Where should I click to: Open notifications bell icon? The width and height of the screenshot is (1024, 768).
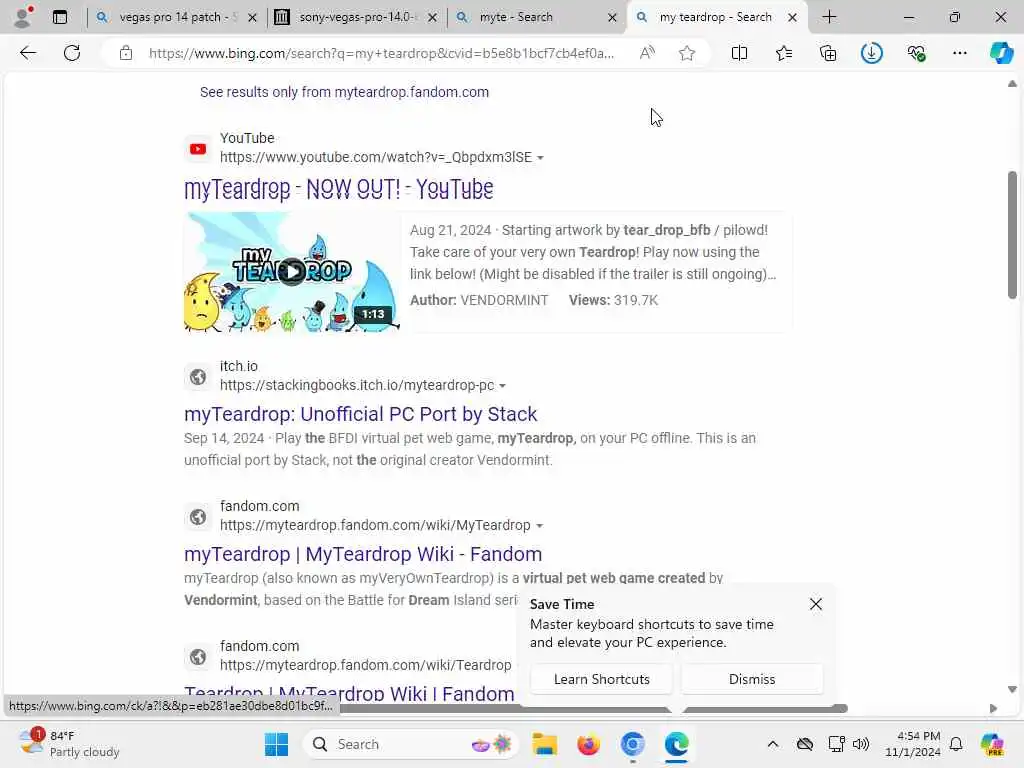click(956, 744)
